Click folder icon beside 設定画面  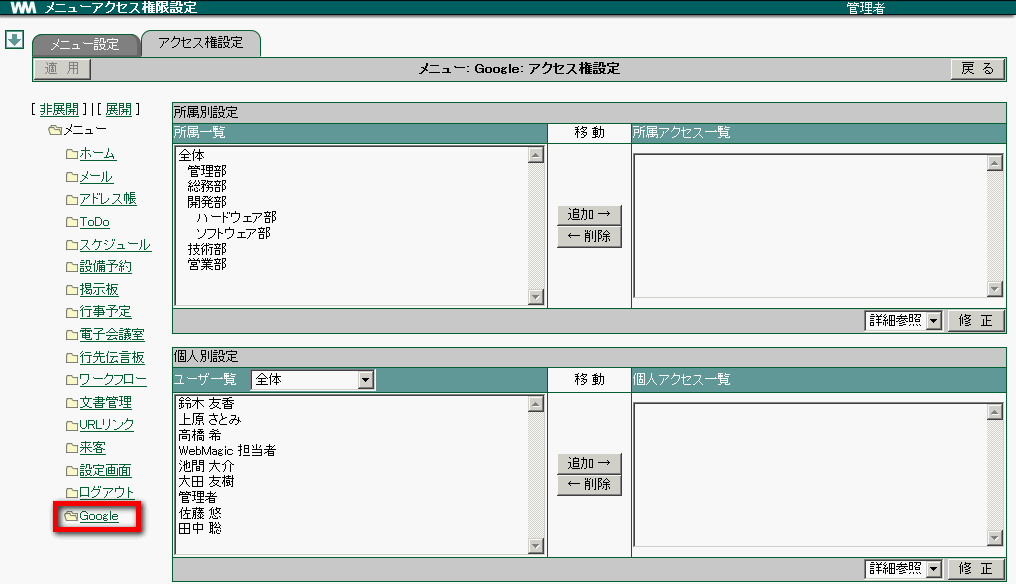(72, 471)
